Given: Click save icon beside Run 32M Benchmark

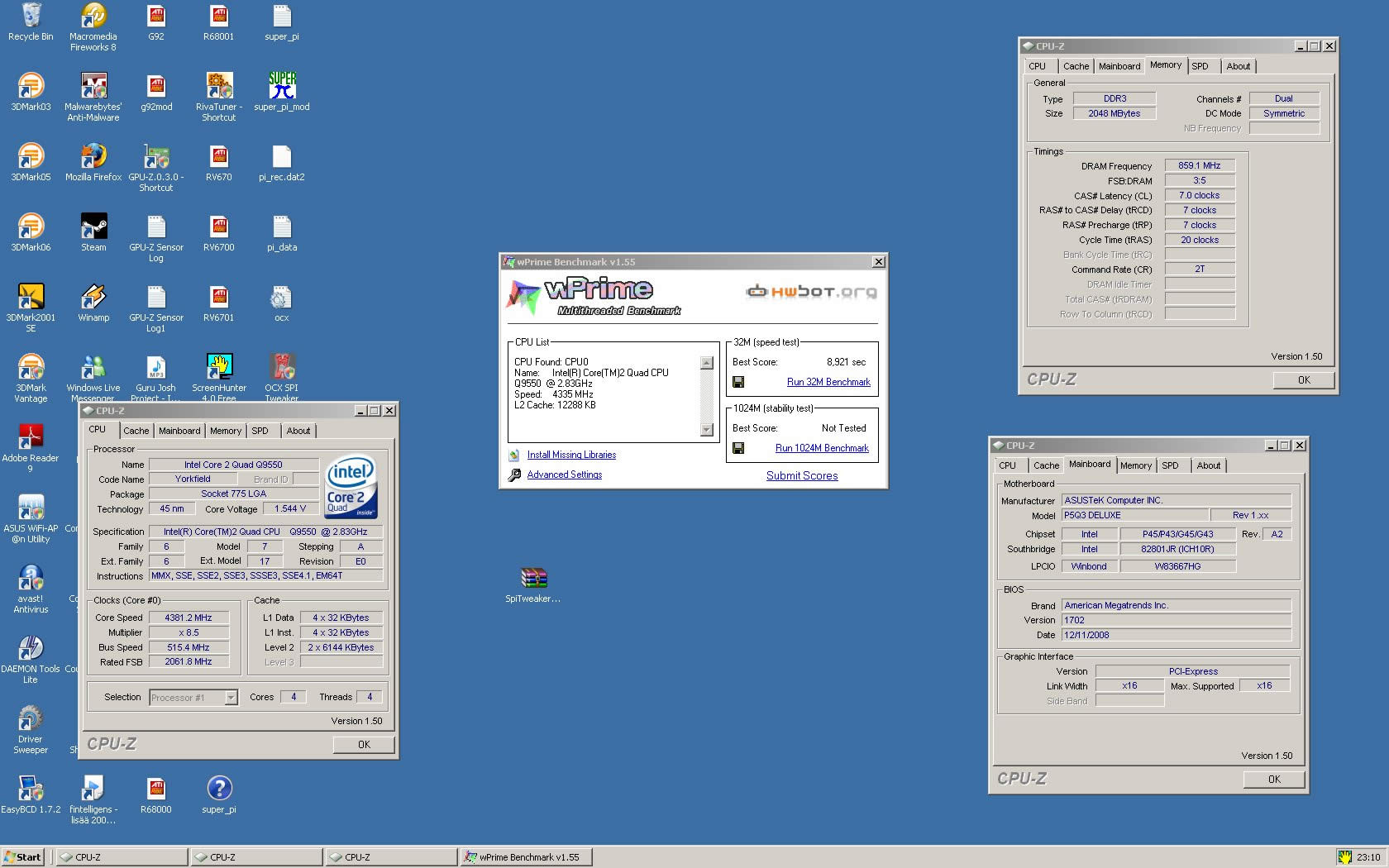Looking at the screenshot, I should pyautogui.click(x=738, y=382).
